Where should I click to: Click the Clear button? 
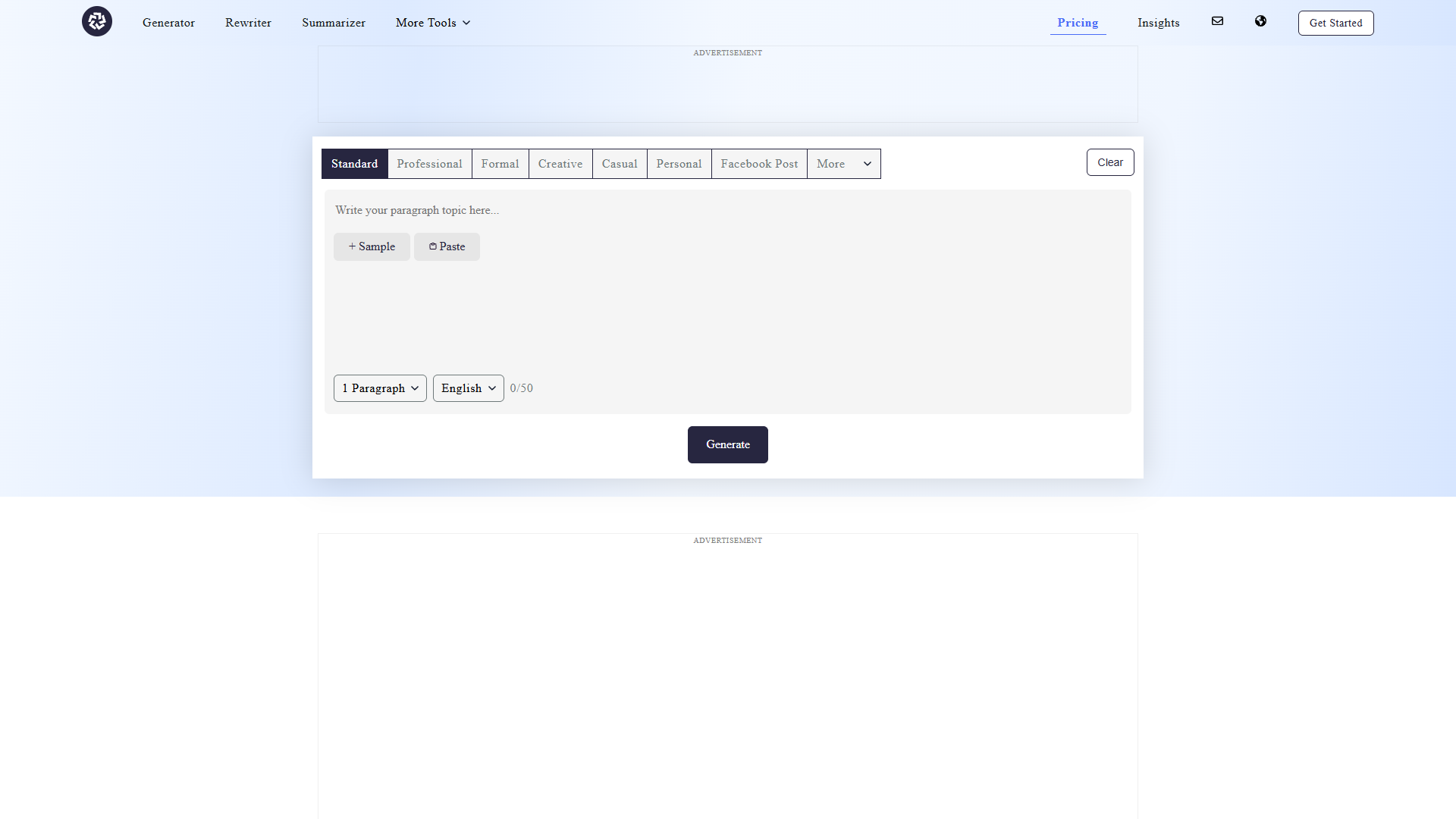[x=1110, y=162]
